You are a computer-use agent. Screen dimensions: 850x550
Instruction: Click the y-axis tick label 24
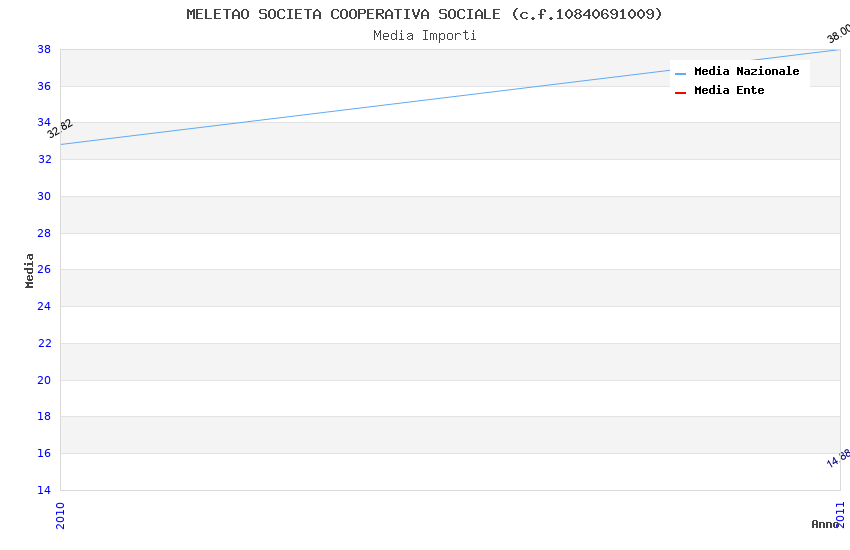[44, 306]
